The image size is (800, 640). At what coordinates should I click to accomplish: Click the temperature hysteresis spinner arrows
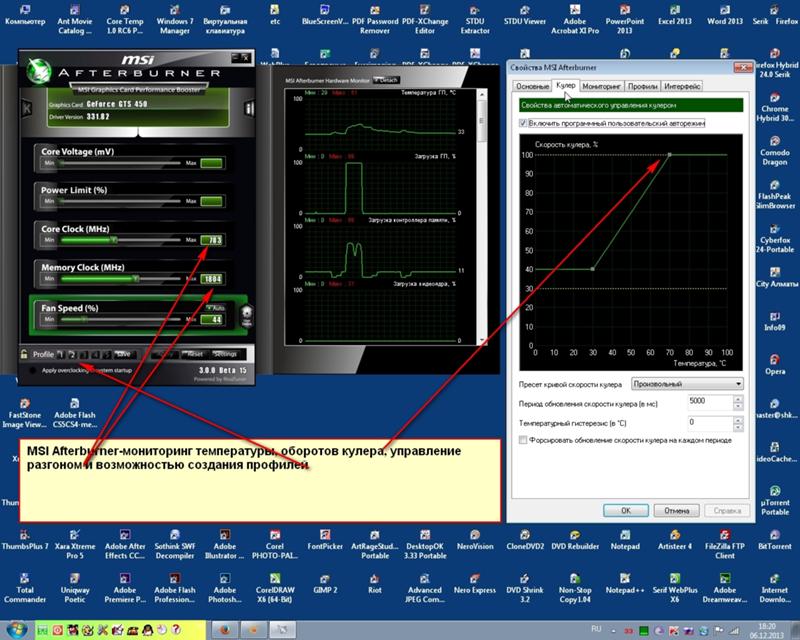[x=738, y=423]
